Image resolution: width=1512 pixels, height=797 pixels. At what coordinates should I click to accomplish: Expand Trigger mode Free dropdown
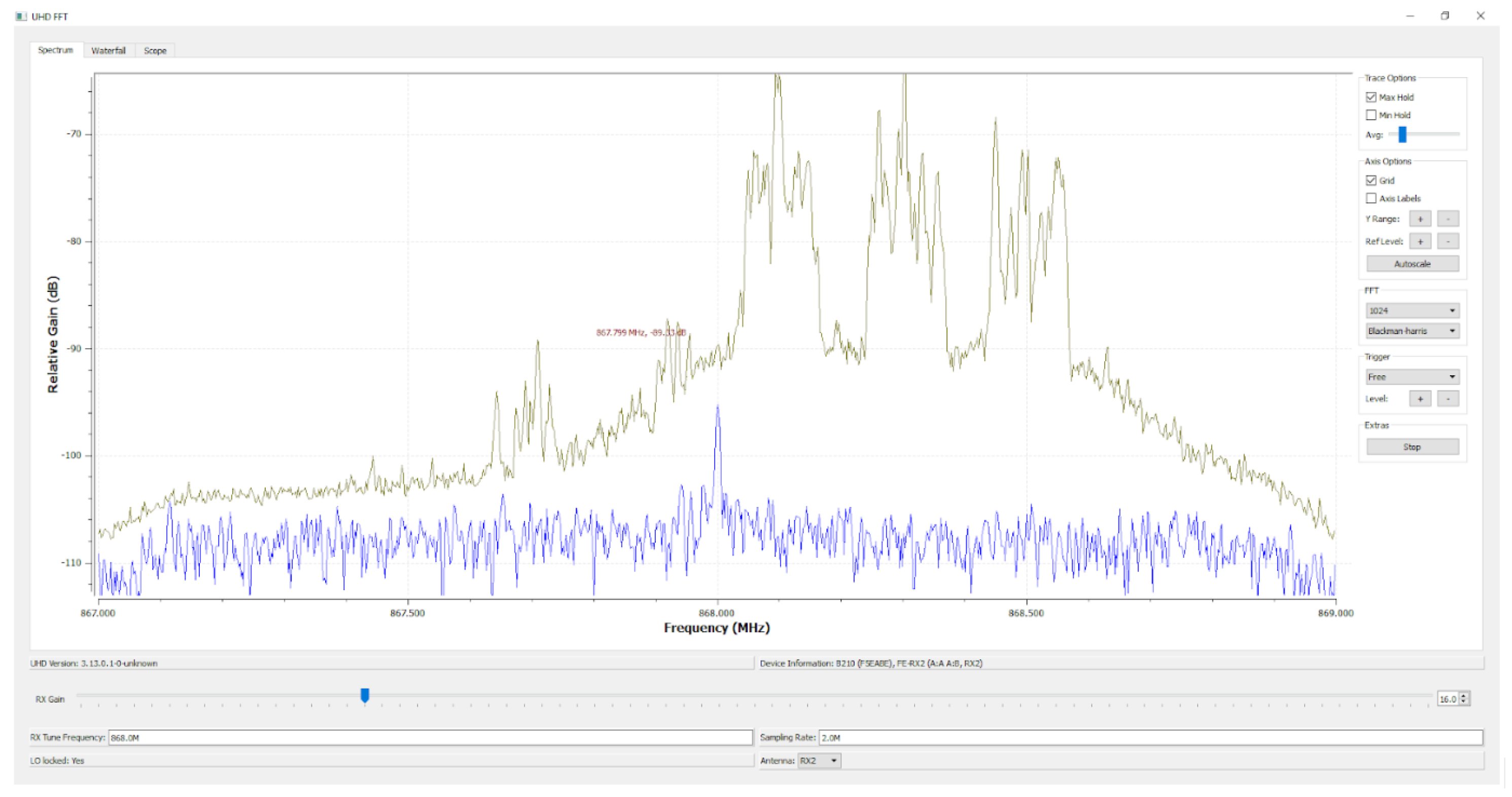tap(1412, 377)
